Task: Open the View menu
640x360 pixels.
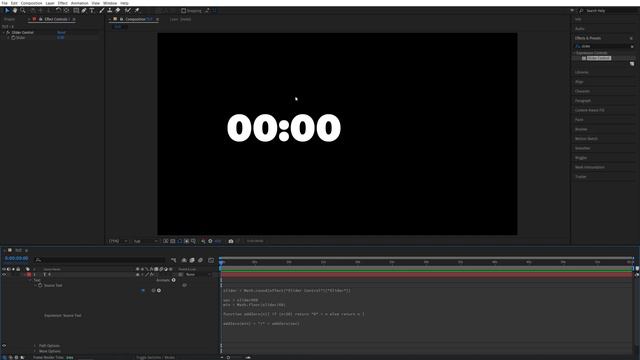Action: (96, 3)
